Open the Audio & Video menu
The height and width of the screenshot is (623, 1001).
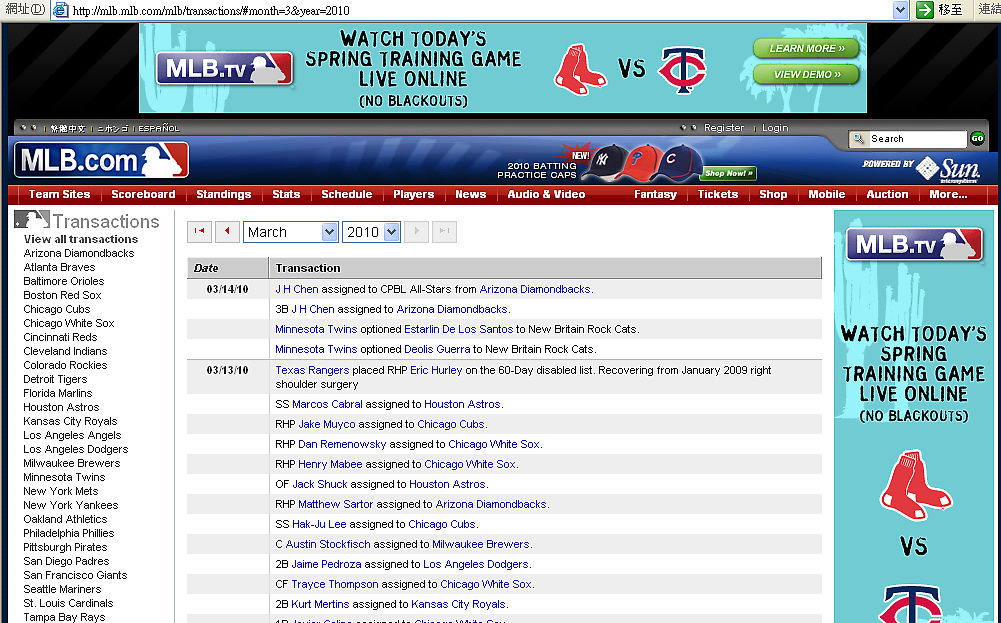point(546,194)
